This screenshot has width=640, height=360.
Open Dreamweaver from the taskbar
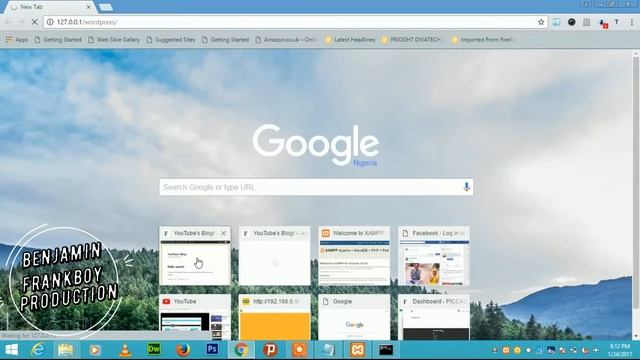point(154,350)
